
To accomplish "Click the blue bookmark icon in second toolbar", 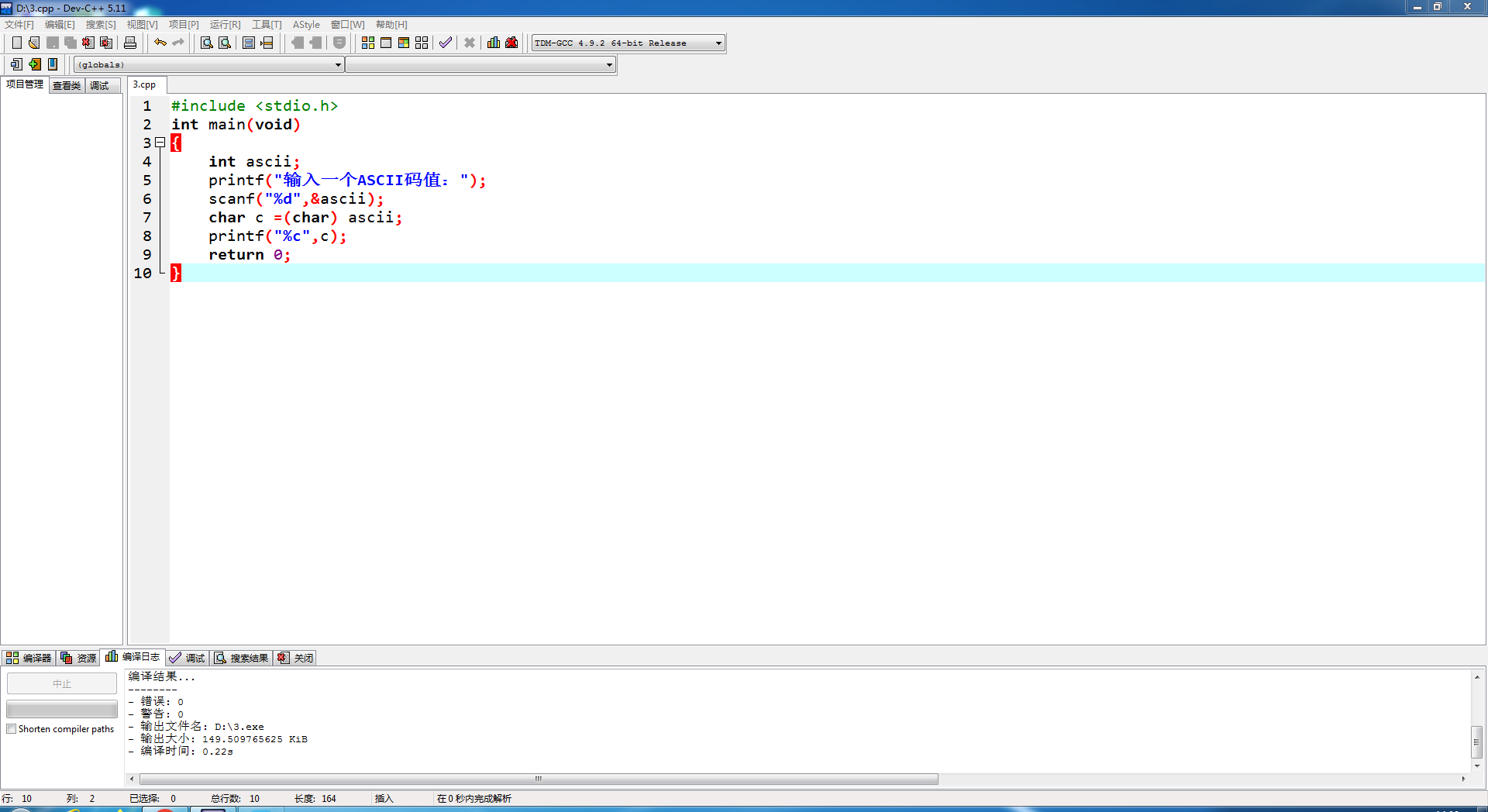I will coord(53,64).
